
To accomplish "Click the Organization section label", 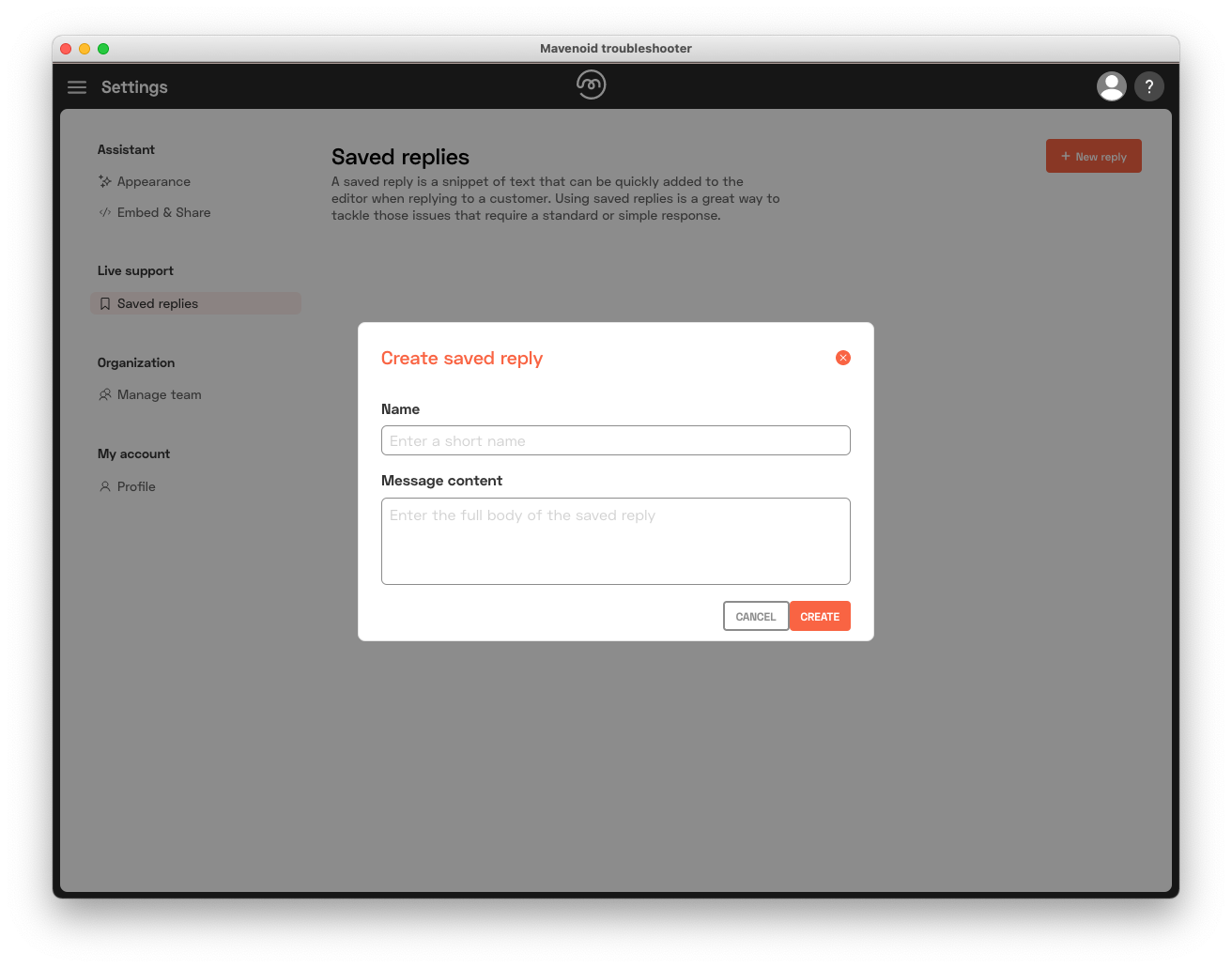I will point(136,362).
